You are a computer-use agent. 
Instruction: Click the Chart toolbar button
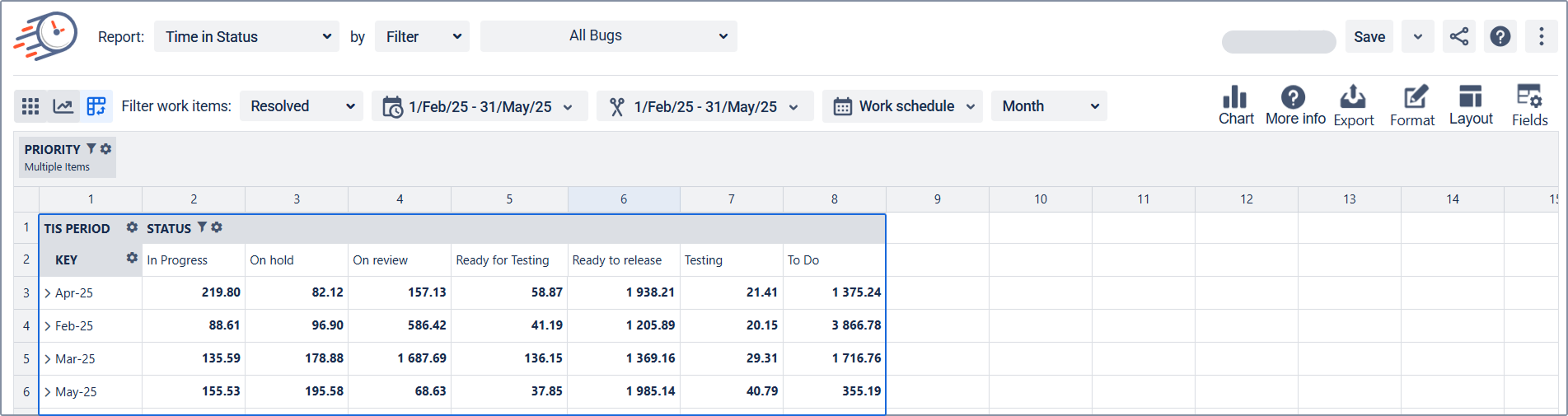[1236, 105]
